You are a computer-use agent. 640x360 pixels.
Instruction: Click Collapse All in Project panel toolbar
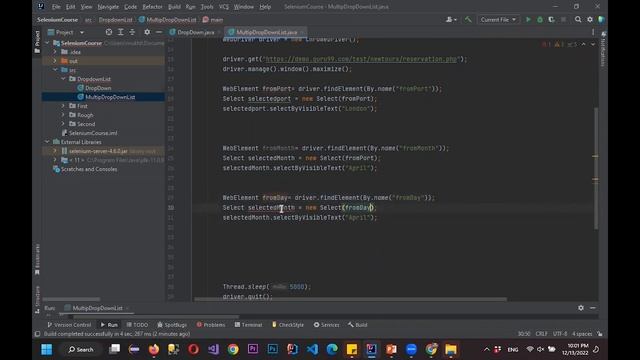click(x=132, y=32)
